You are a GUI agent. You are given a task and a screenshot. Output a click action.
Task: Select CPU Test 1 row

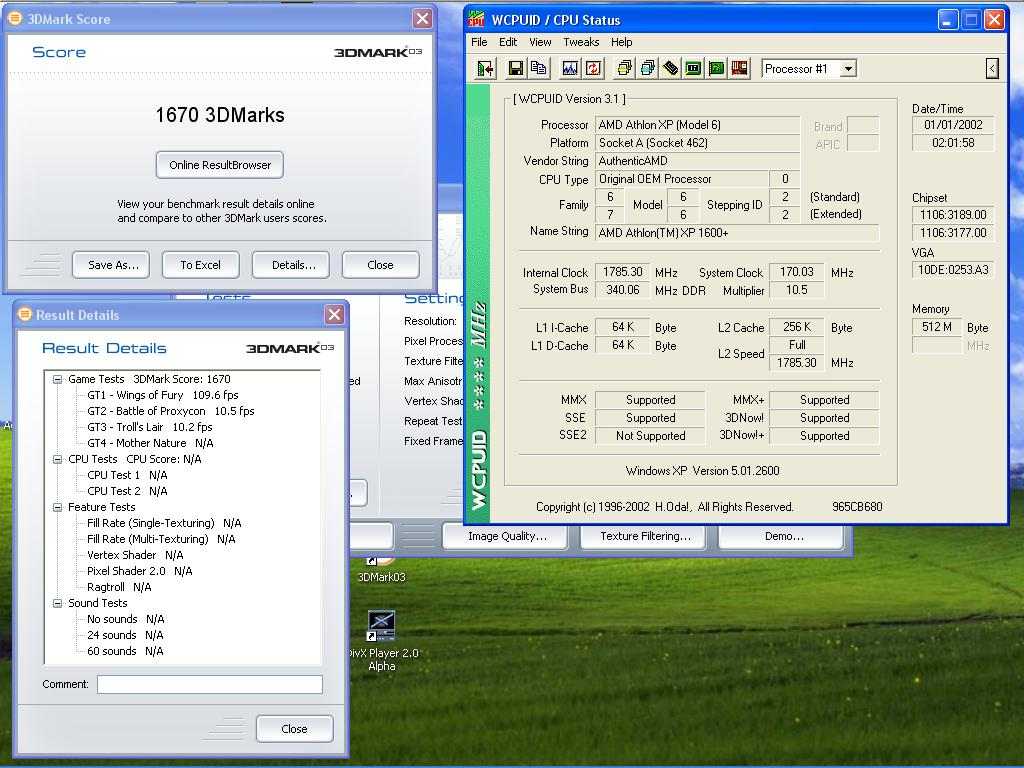[127, 475]
